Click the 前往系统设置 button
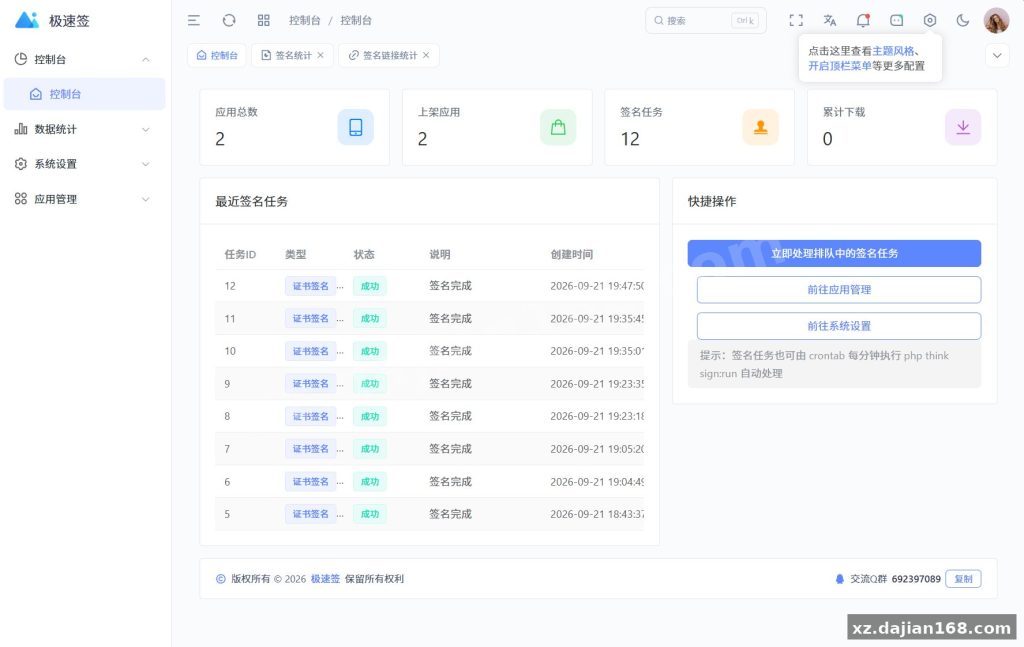 pyautogui.click(x=839, y=326)
